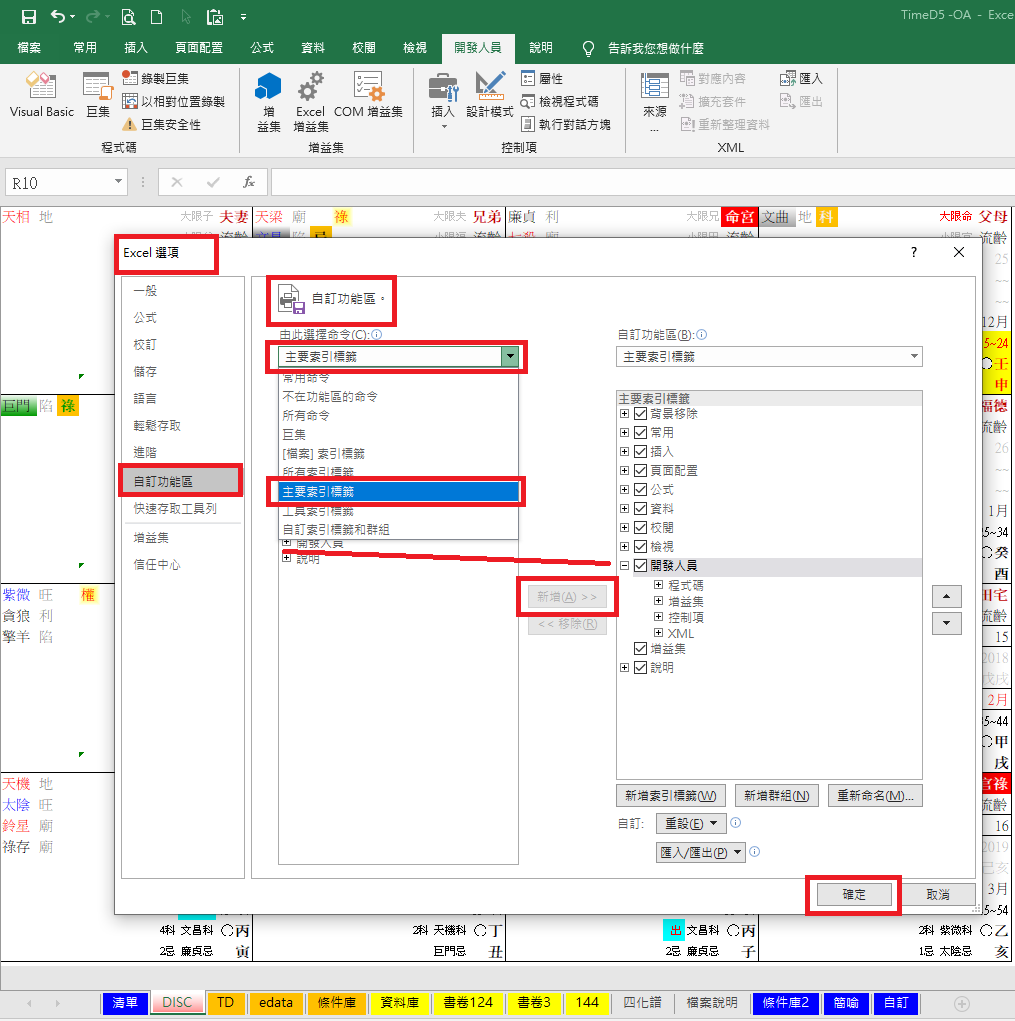Open the 匯入/匯出 dropdown
The height and width of the screenshot is (1021, 1015).
[700, 852]
